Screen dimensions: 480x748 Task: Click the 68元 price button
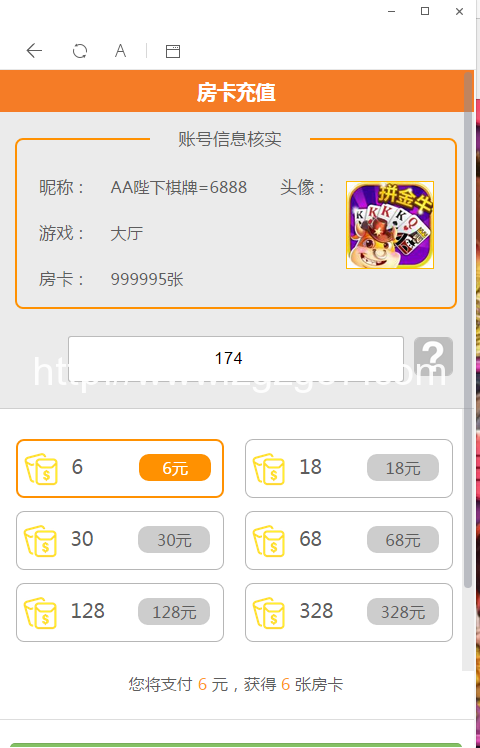[403, 540]
